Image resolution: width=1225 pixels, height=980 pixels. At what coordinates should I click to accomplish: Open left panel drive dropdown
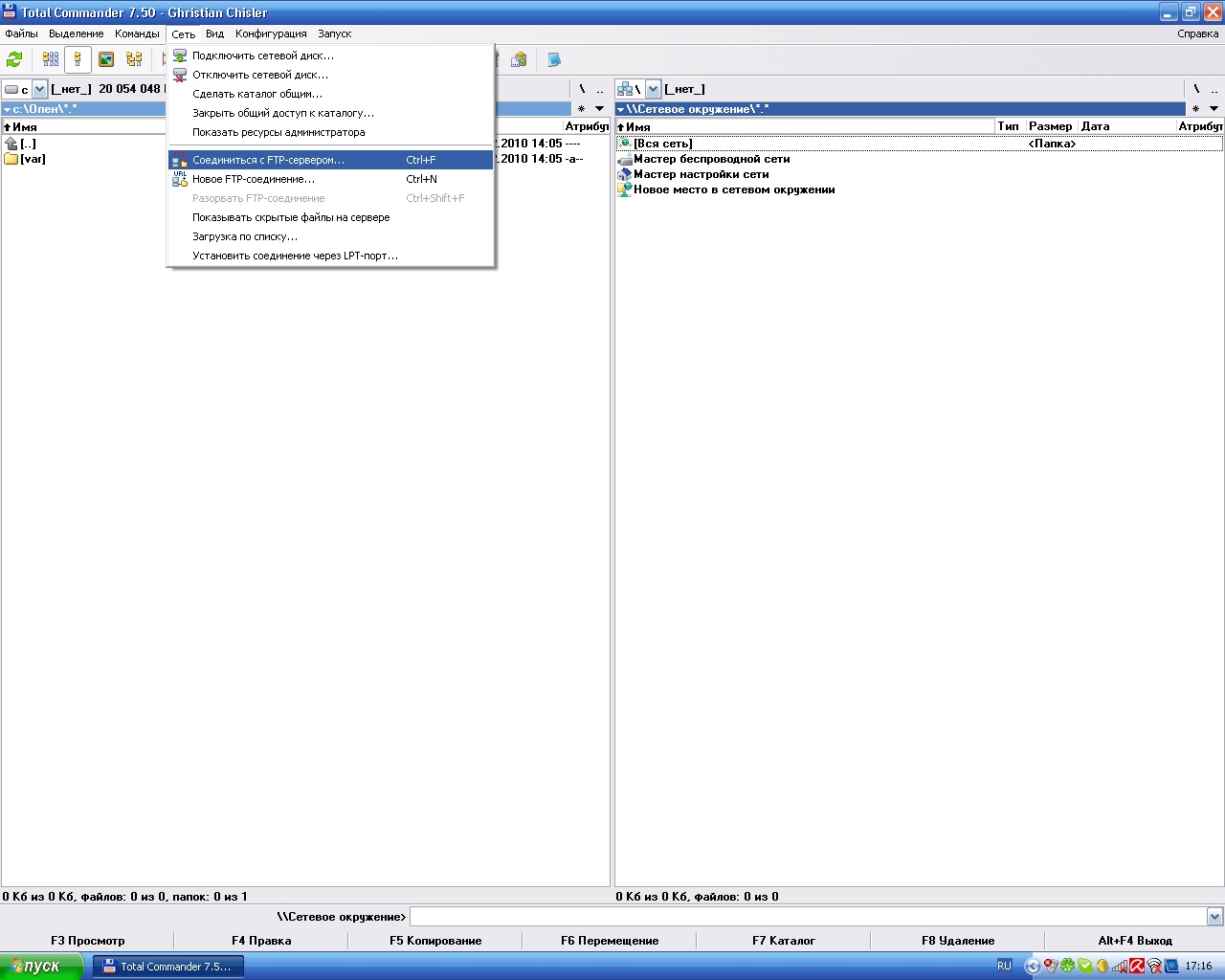[x=39, y=89]
